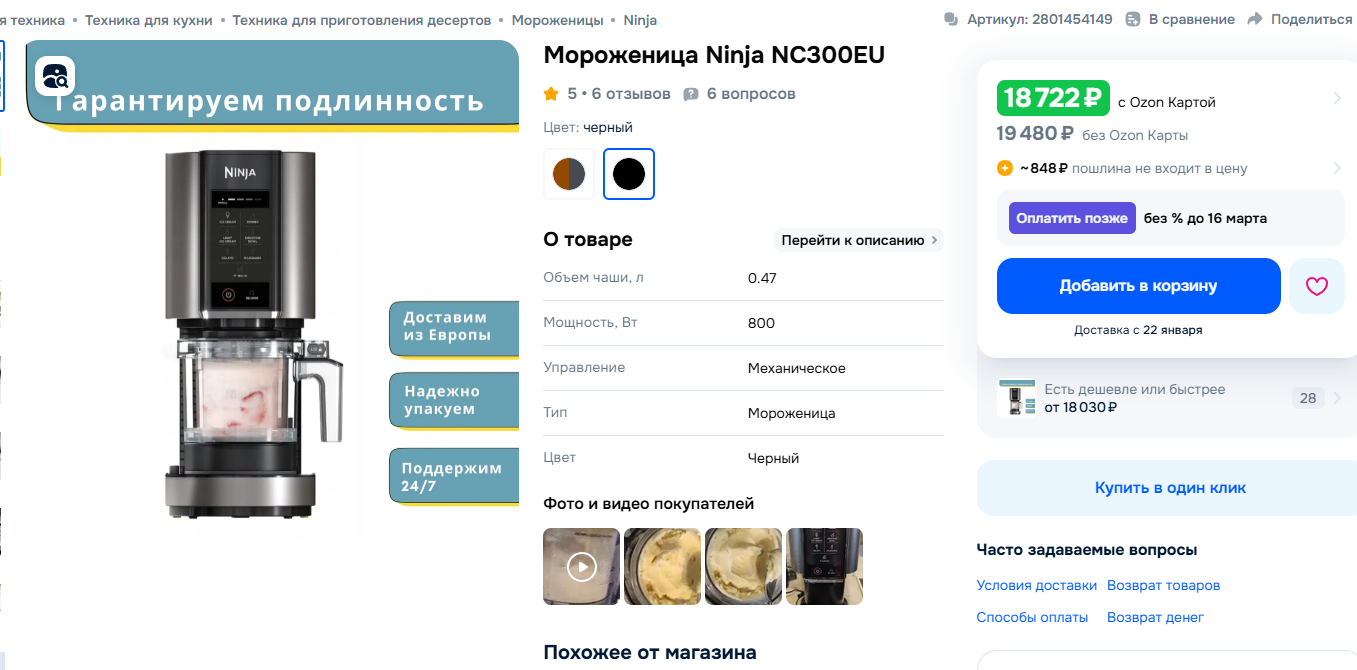Screen dimensions: 1357x670
Task: Expand the Ozon Card price details chevron
Action: pyautogui.click(x=1337, y=98)
